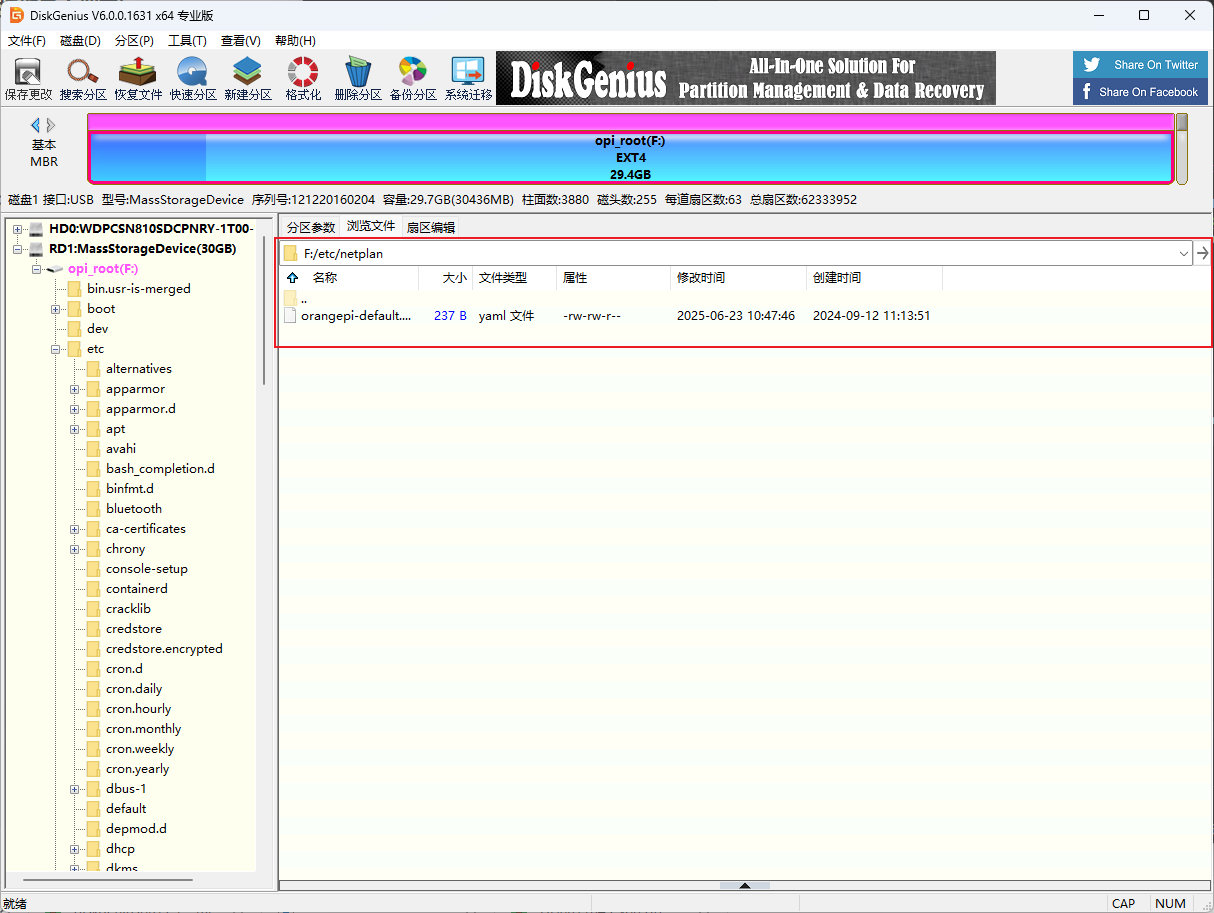Expand the apt folder node

coord(74,429)
